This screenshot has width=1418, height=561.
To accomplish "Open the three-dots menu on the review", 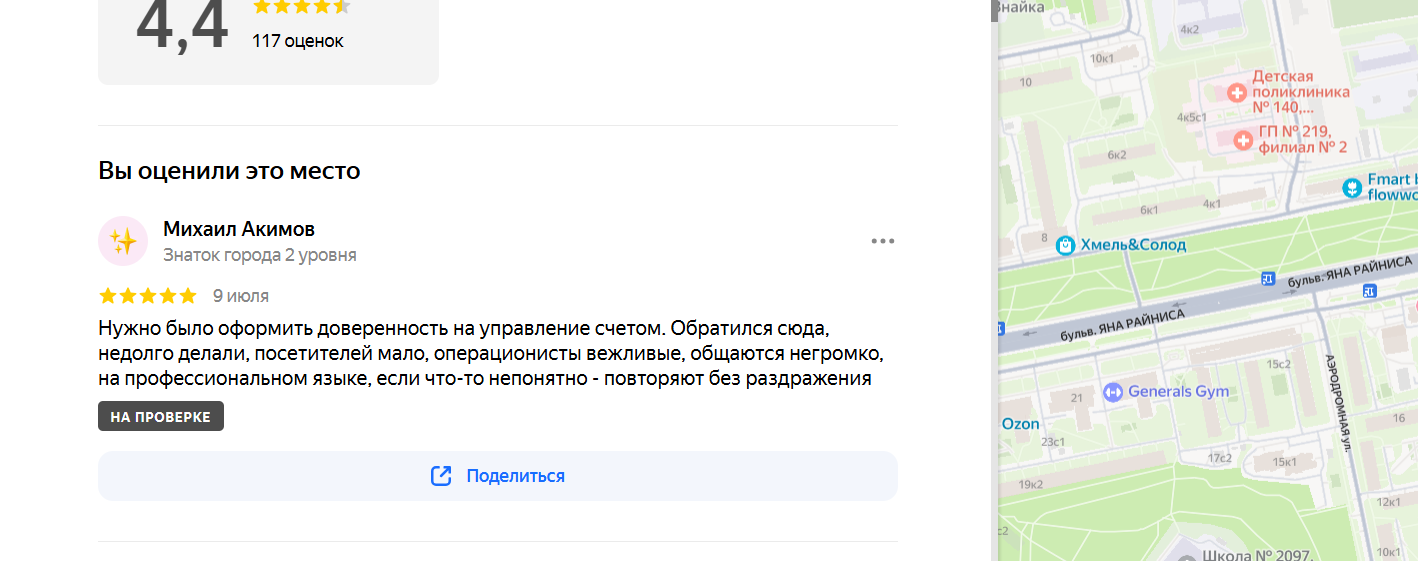I will tap(883, 241).
